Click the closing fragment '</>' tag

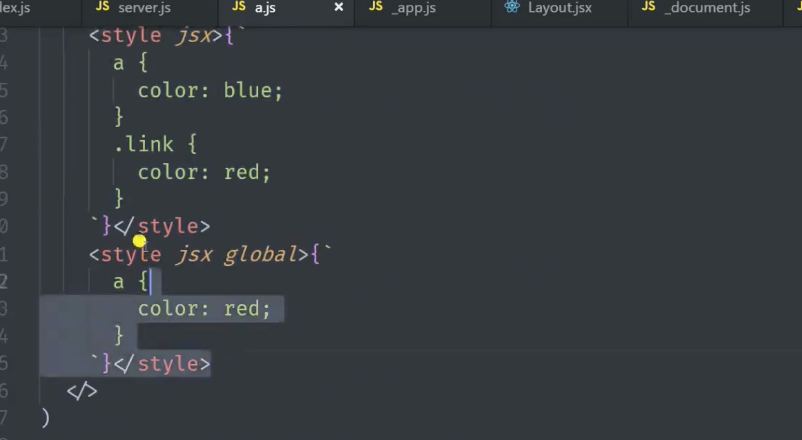point(82,391)
